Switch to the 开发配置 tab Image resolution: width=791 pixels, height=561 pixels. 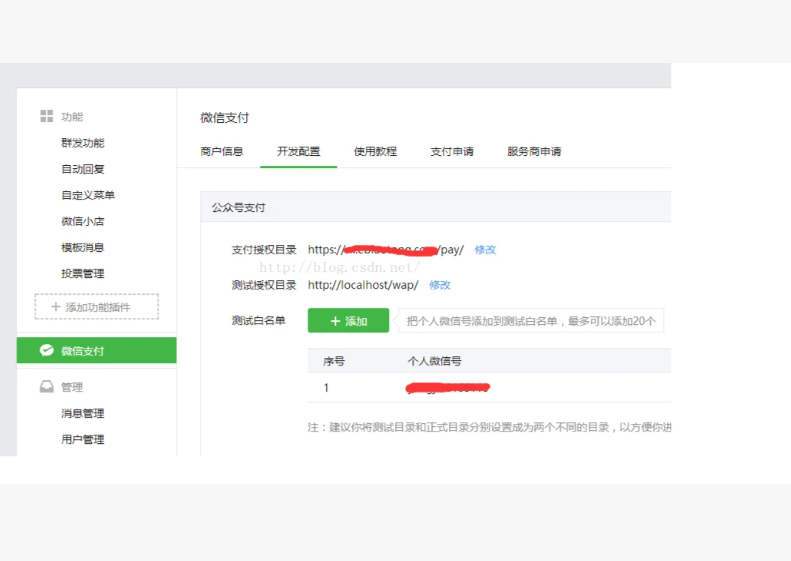point(298,151)
